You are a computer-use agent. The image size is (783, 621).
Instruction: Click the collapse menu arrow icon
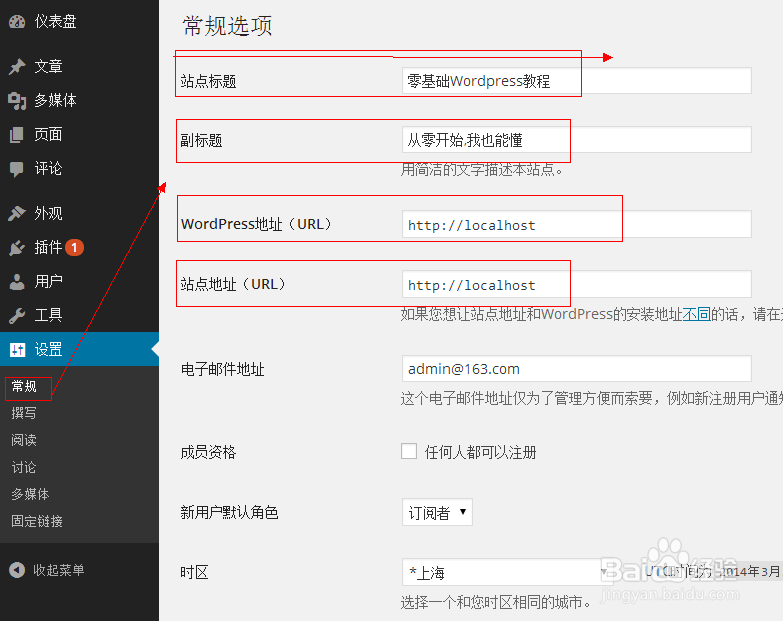[17, 570]
